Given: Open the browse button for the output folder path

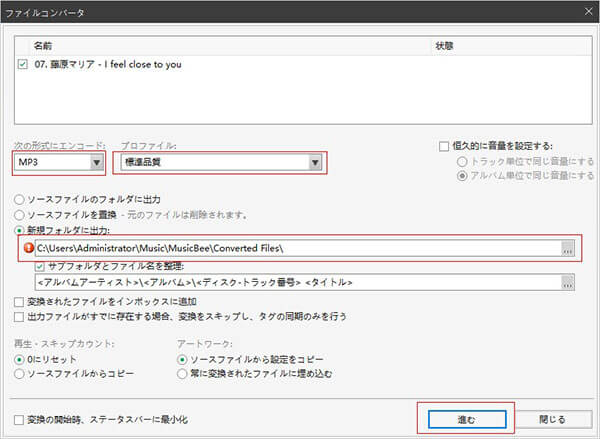Looking at the screenshot, I should (568, 248).
